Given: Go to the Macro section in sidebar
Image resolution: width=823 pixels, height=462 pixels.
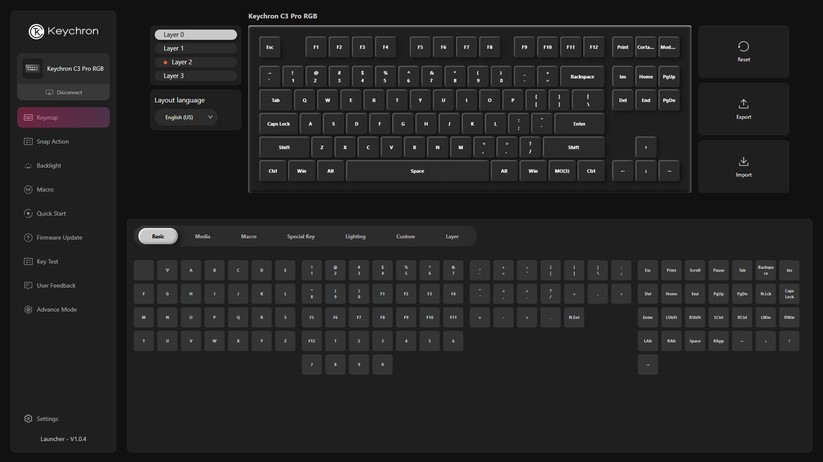Looking at the screenshot, I should click(x=45, y=190).
